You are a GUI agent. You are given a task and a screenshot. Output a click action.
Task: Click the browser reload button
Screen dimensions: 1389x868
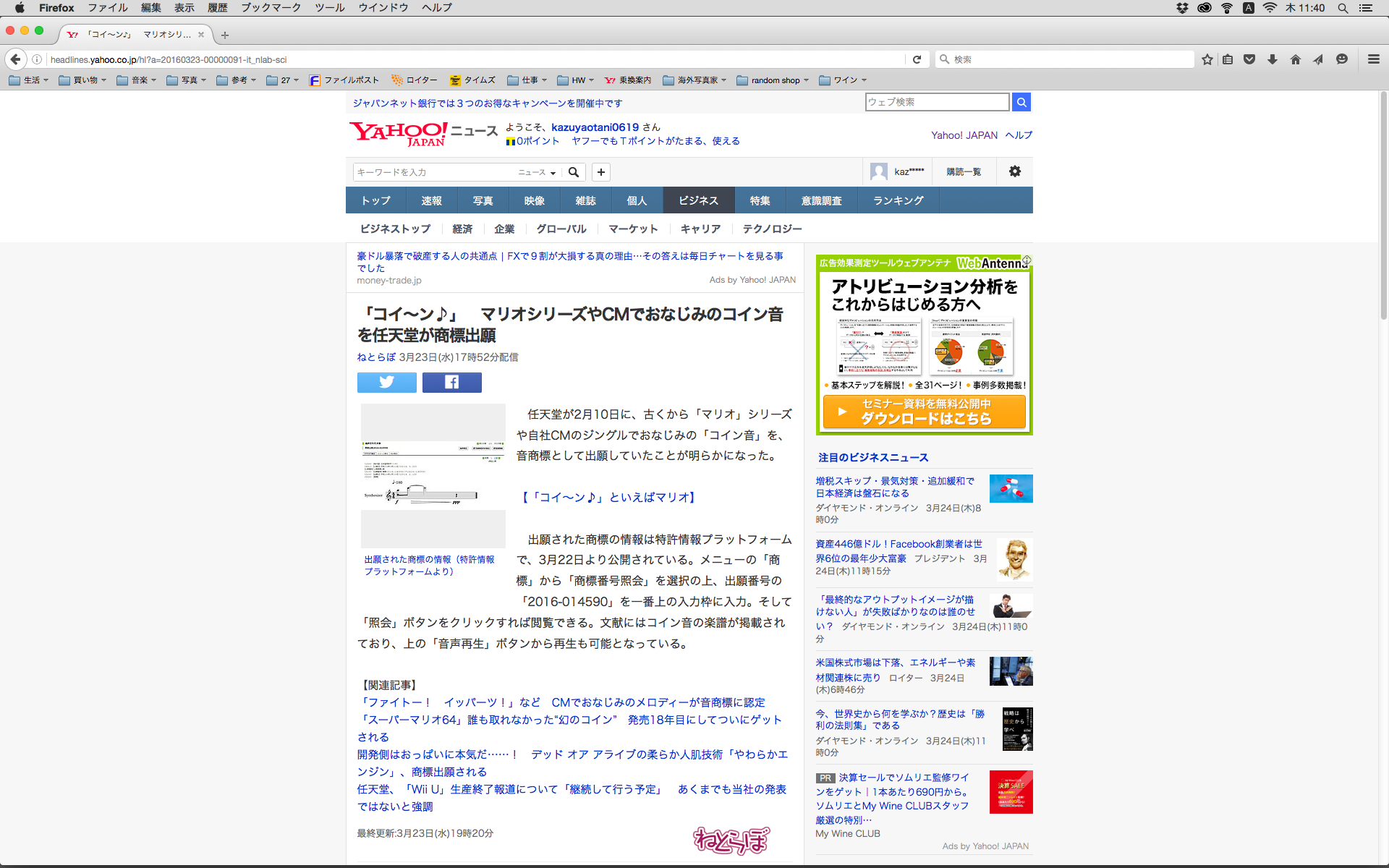[x=917, y=59]
